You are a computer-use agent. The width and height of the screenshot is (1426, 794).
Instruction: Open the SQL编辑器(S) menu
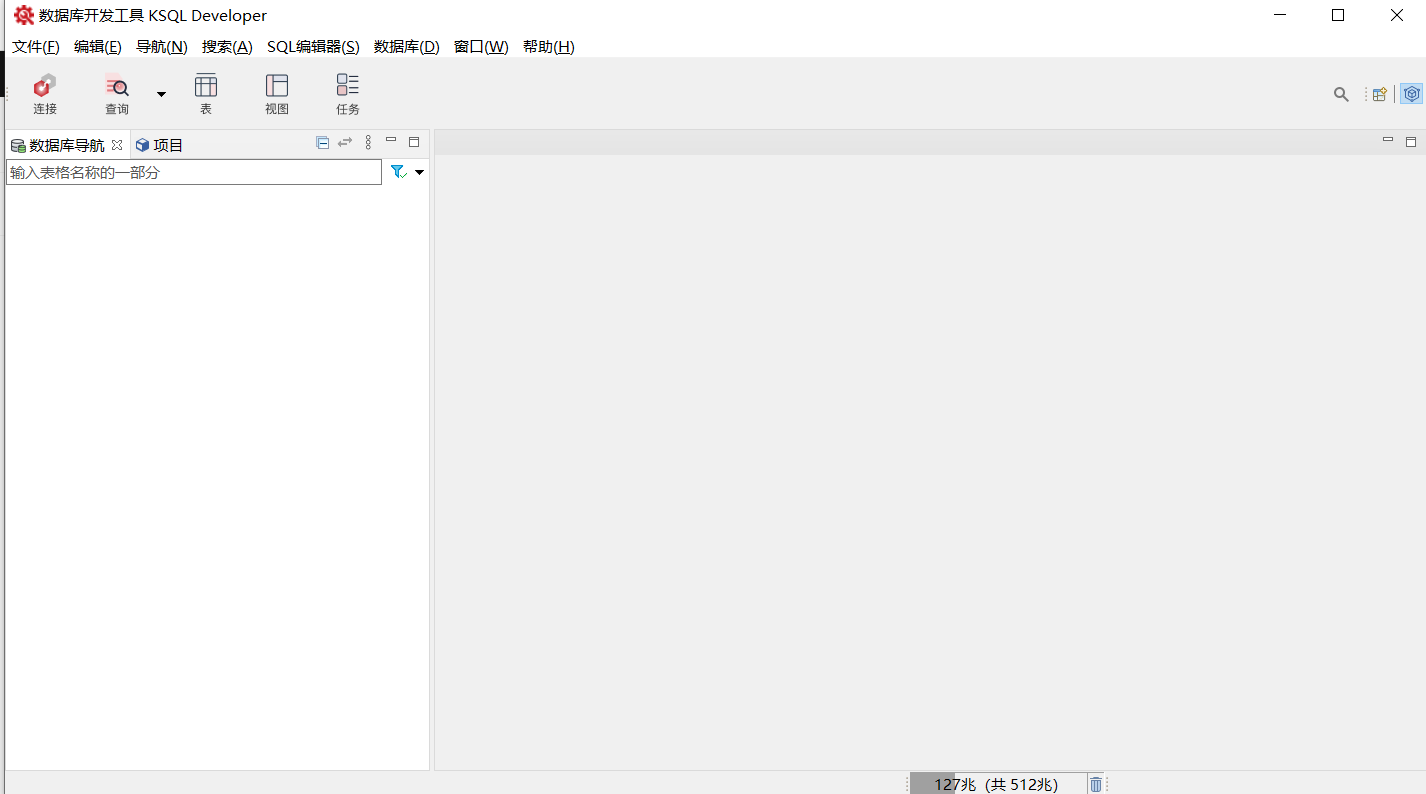pos(312,47)
